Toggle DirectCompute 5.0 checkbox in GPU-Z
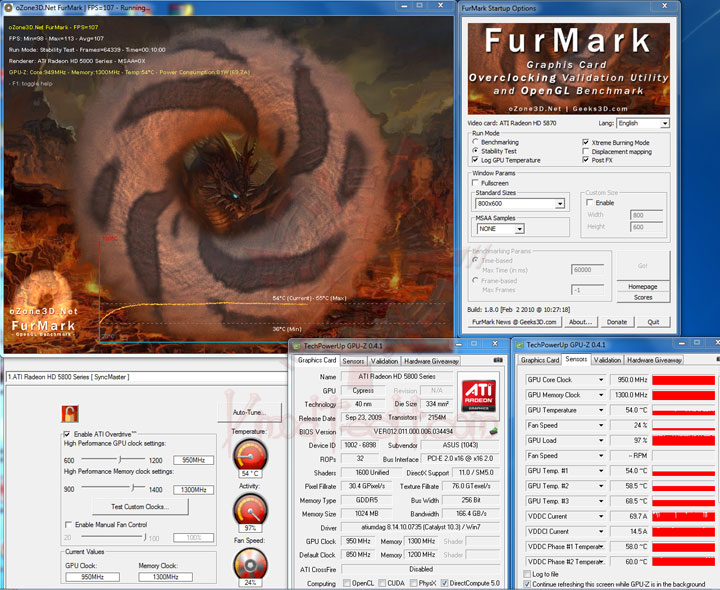 point(444,583)
